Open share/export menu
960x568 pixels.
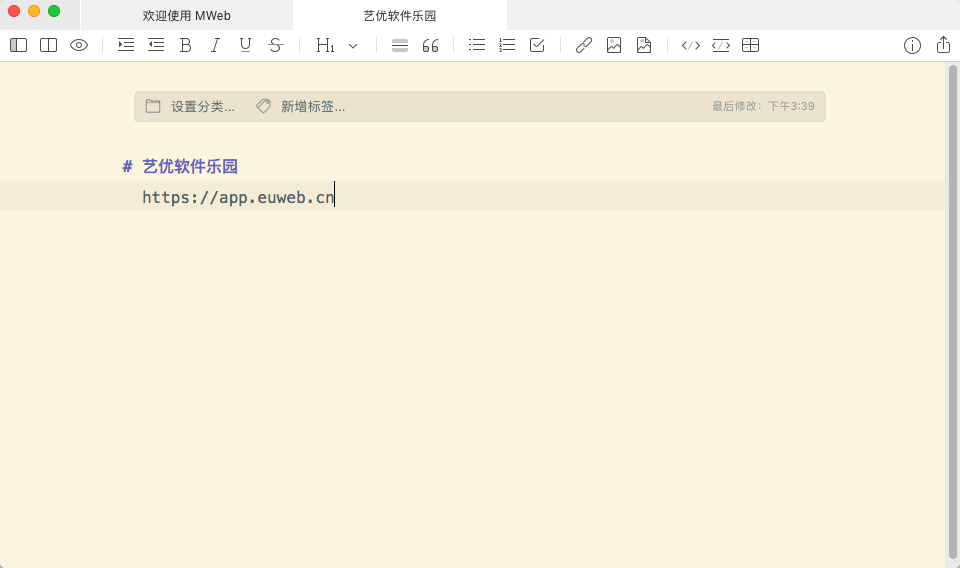943,45
